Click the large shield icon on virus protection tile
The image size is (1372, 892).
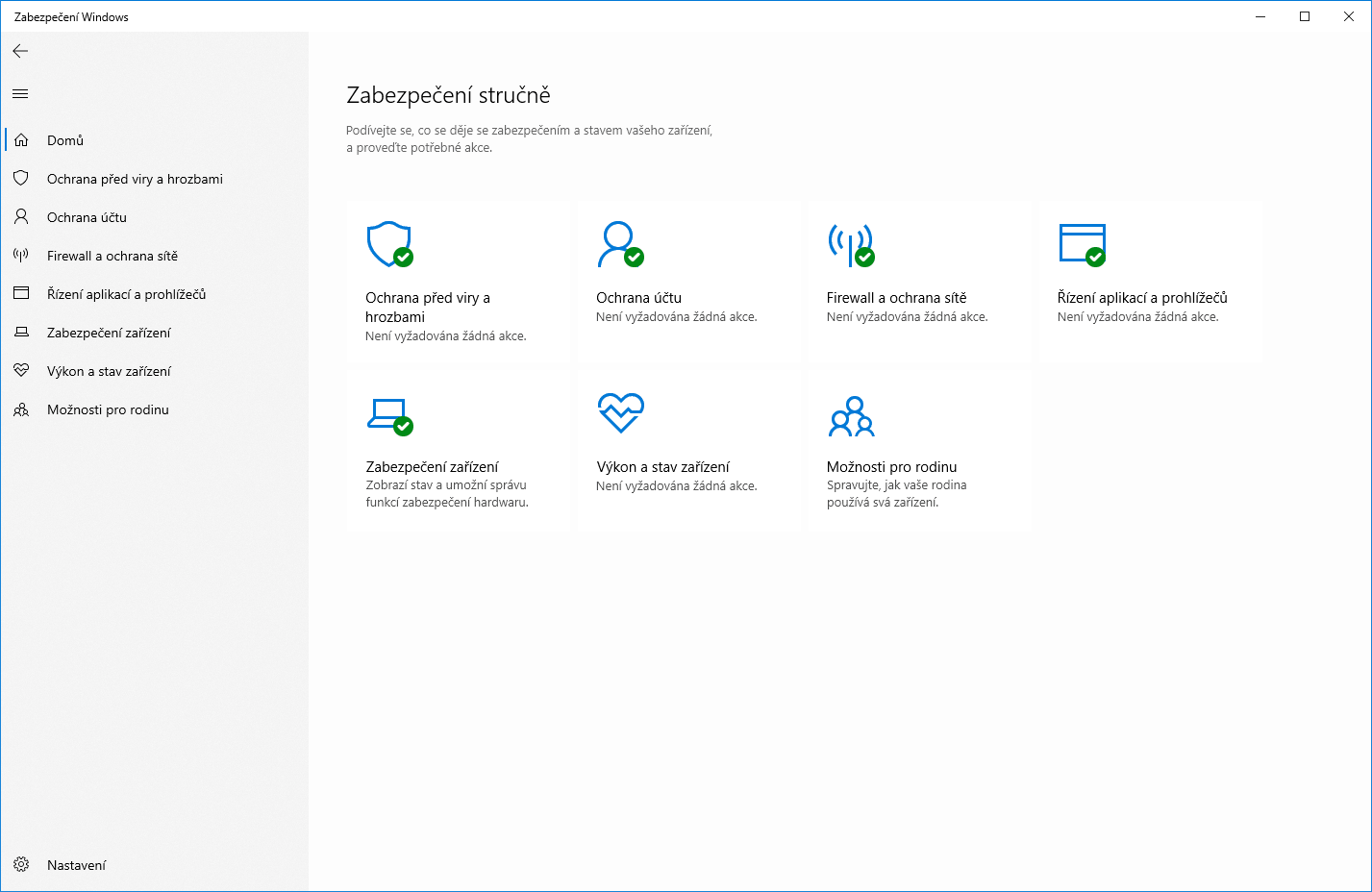389,244
